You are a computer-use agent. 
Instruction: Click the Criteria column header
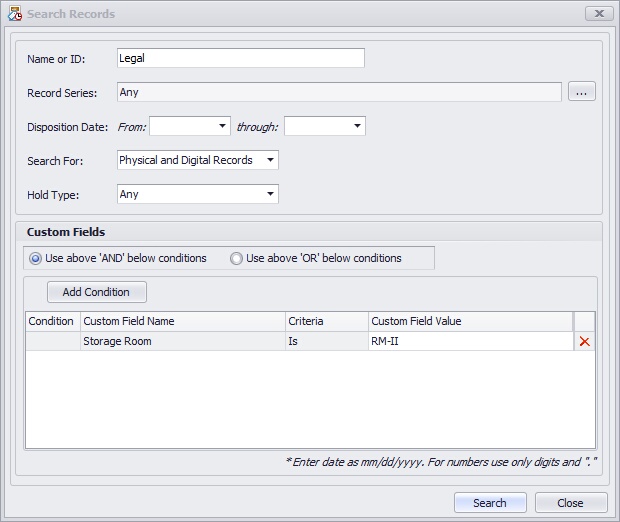(x=325, y=321)
